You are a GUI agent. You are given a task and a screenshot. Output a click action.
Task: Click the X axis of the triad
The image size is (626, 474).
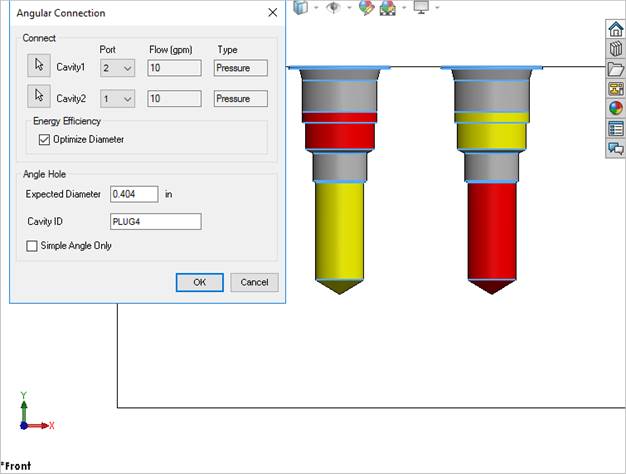pos(41,426)
